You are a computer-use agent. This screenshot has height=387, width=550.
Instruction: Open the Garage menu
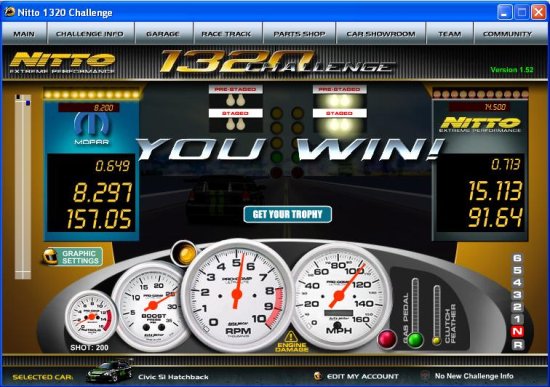coord(163,34)
